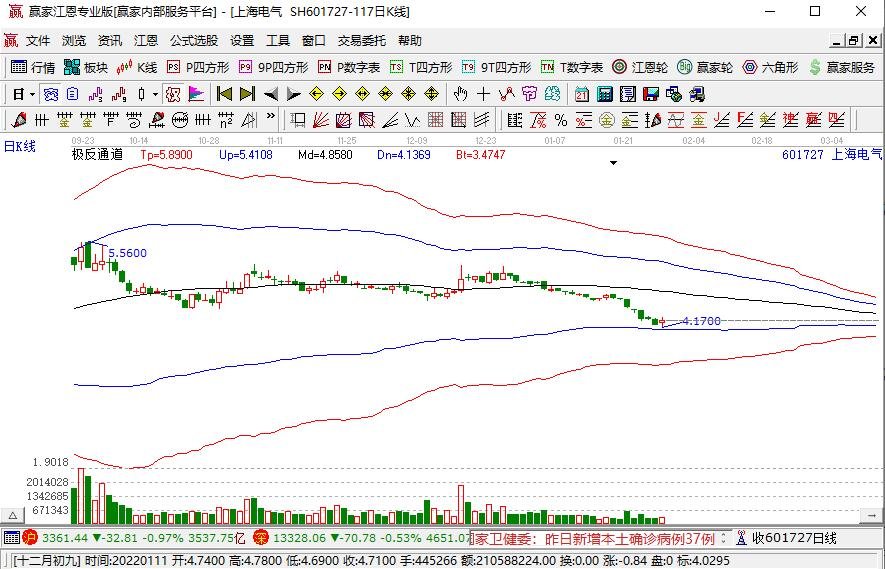The height and width of the screenshot is (569, 885).
Task: Open the 公式选股 menu
Action: 194,41
